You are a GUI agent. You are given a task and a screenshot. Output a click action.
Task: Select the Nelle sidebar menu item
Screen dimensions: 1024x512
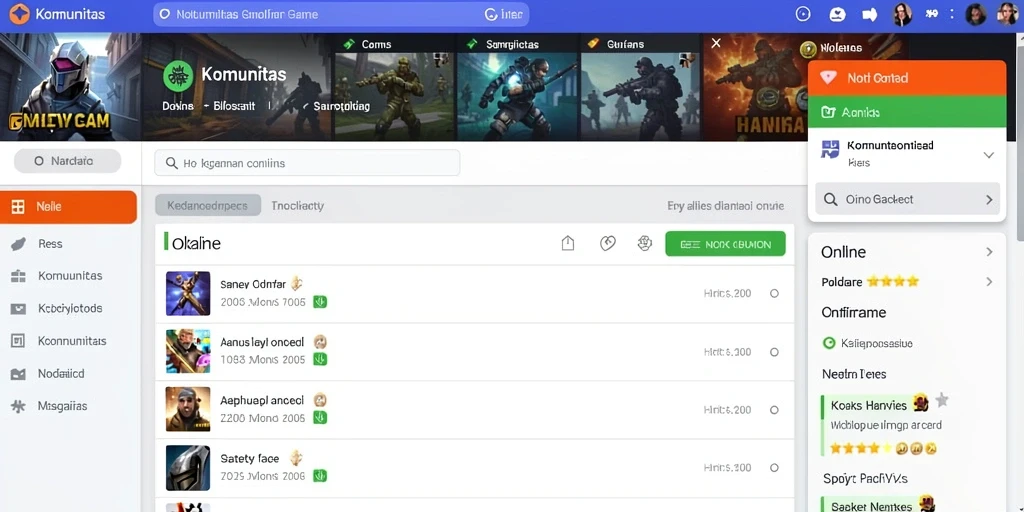(x=69, y=207)
